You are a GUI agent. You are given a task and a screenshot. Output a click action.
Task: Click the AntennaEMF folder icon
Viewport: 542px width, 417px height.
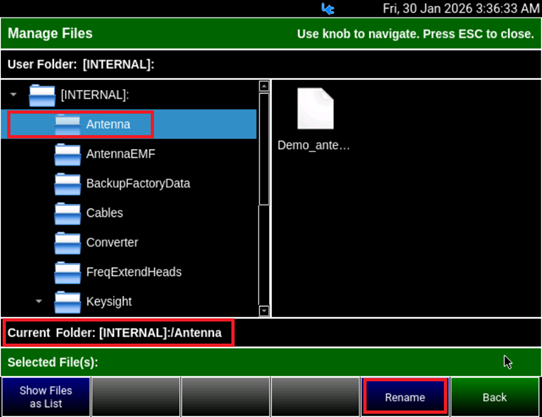(x=67, y=154)
